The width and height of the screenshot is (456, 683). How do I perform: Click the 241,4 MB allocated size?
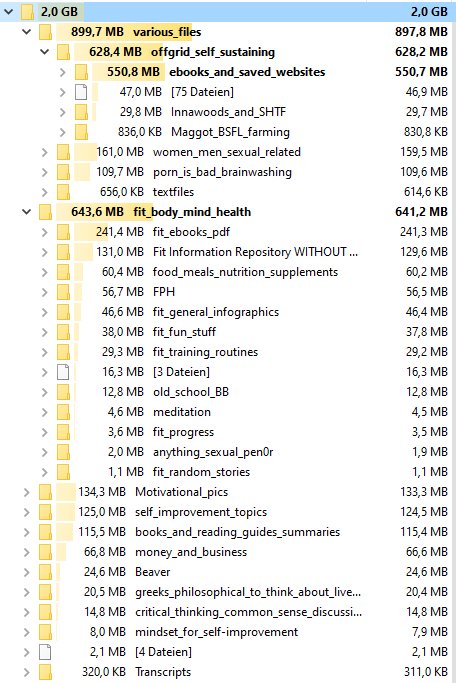pyautogui.click(x=120, y=232)
